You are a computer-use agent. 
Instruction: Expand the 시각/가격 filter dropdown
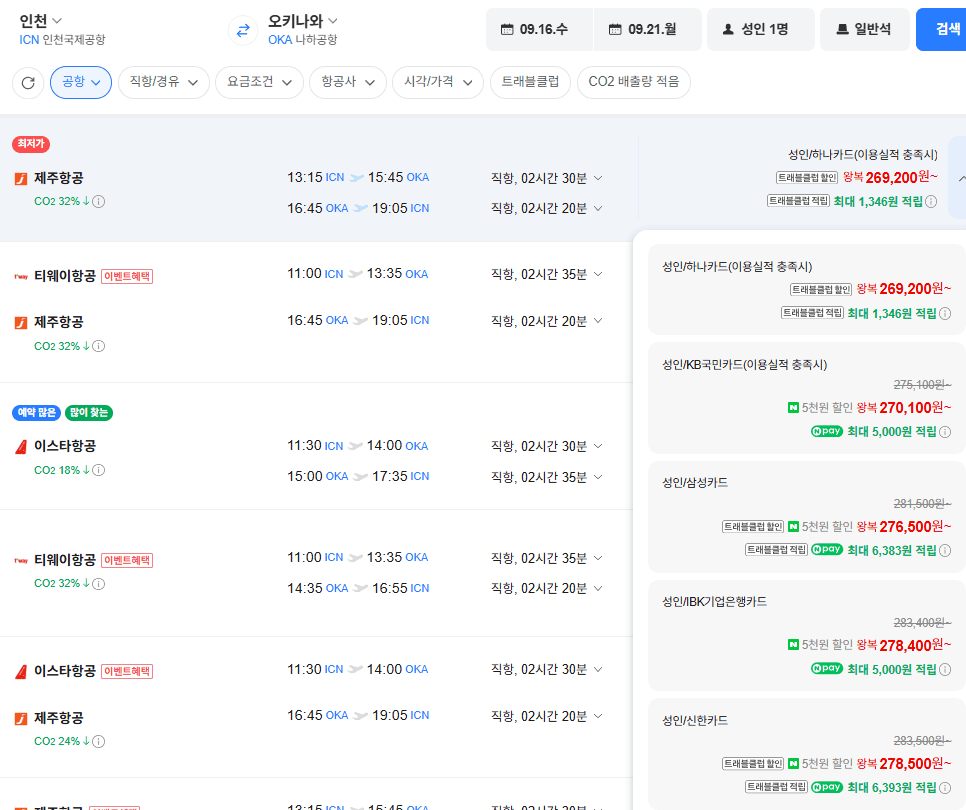tap(438, 82)
